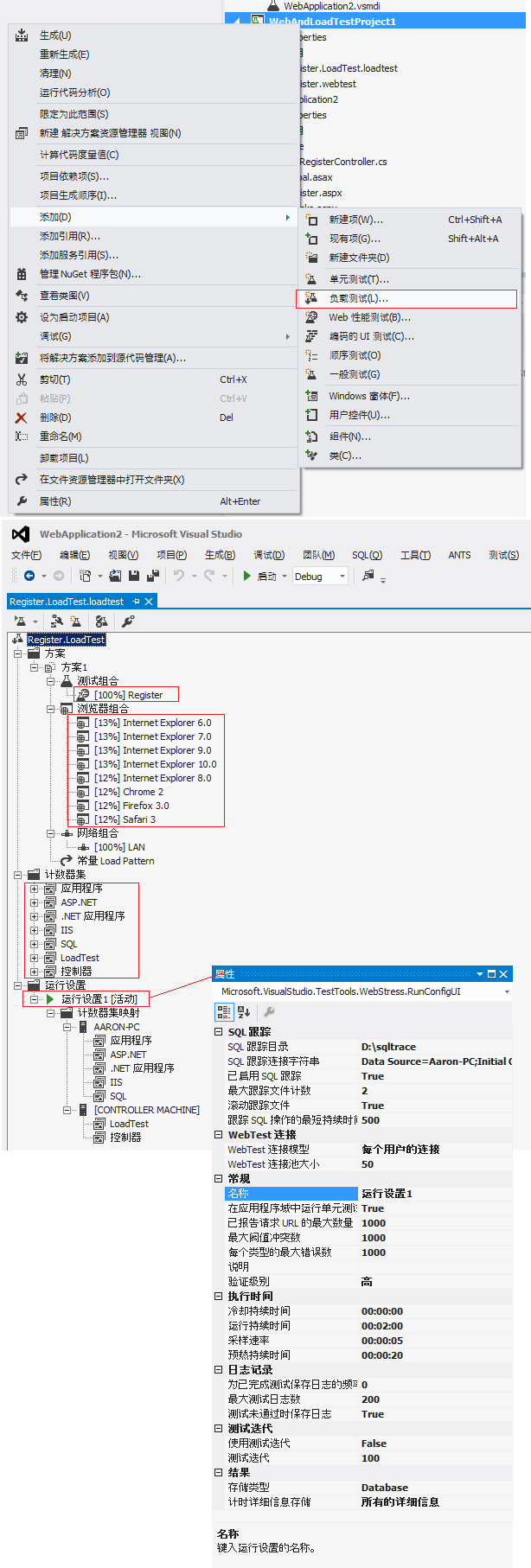Screen dimensions: 531x1568
Task: Choose 添加(D) in the context menu
Action: pyautogui.click(x=154, y=217)
